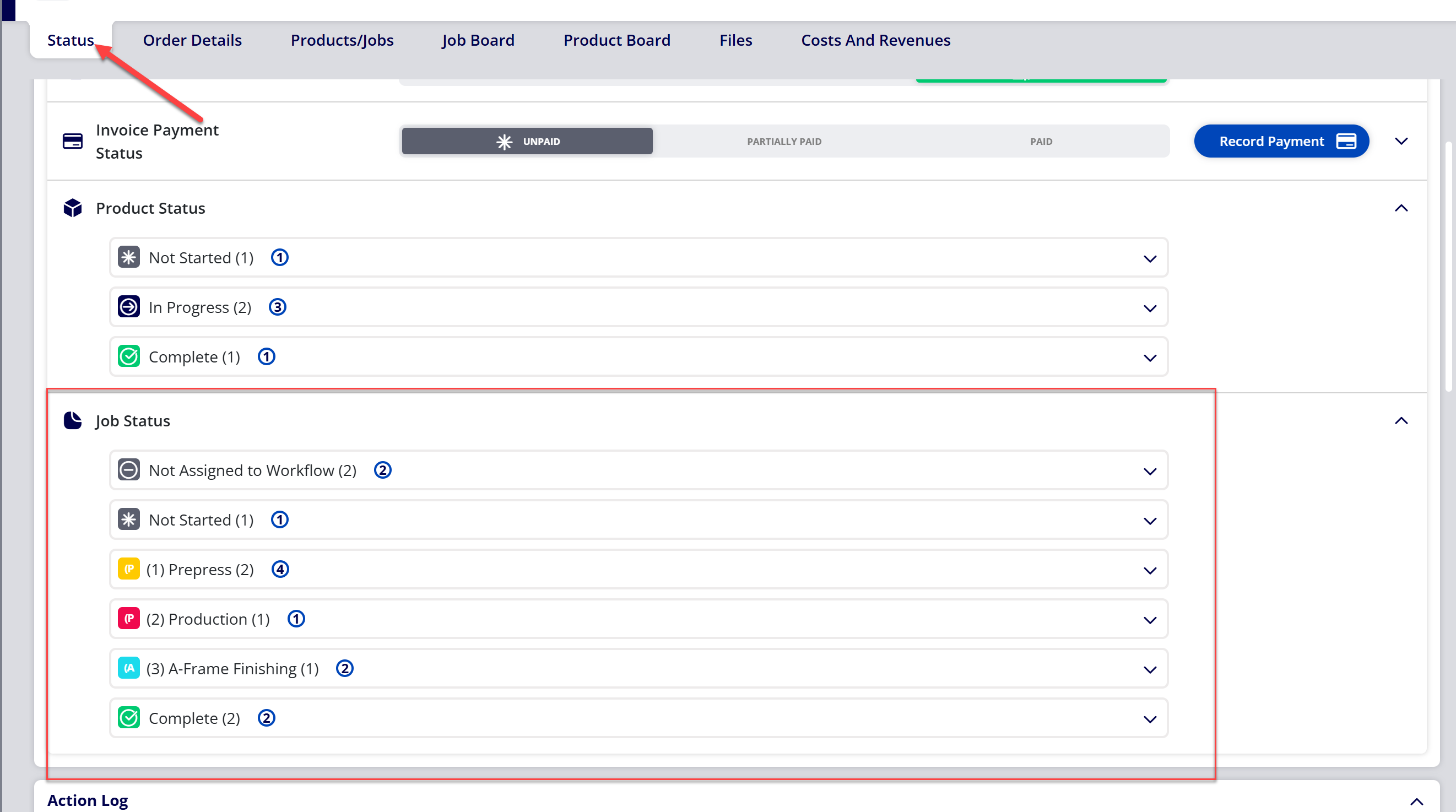1456x812 pixels.
Task: Click the In Progress (2) label
Action: coord(200,307)
